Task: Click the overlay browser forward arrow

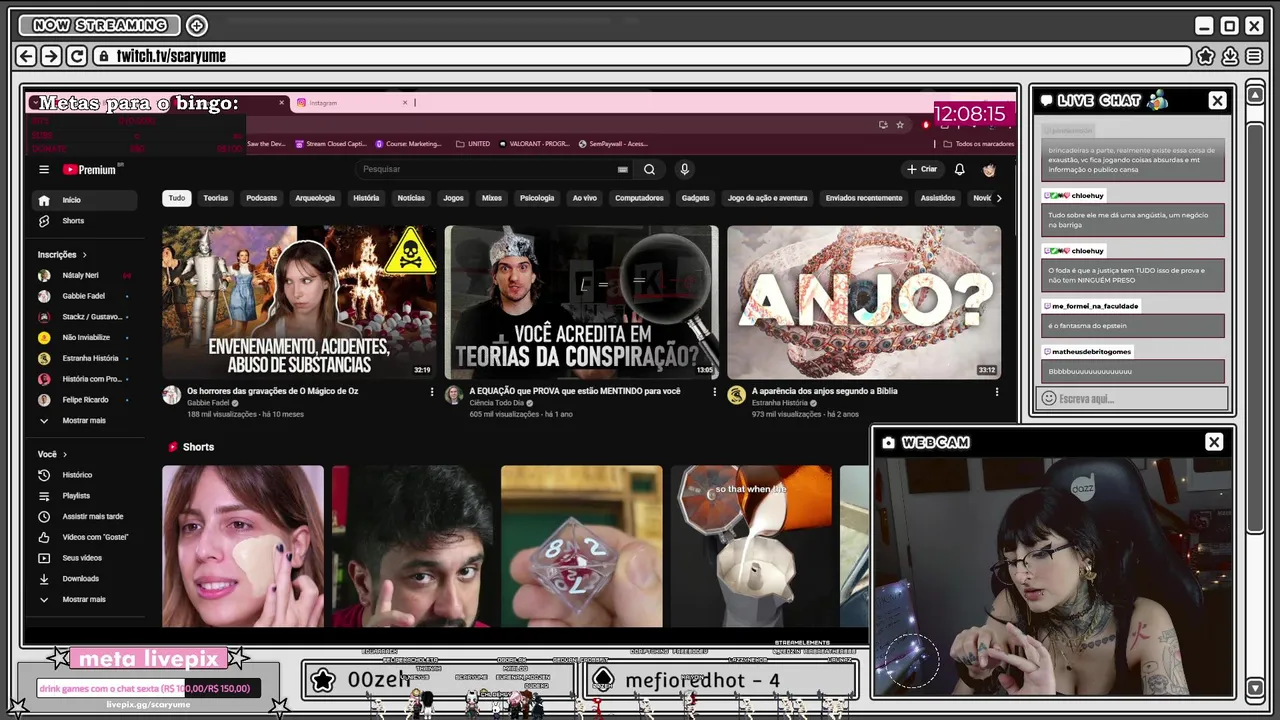Action: (x=51, y=56)
